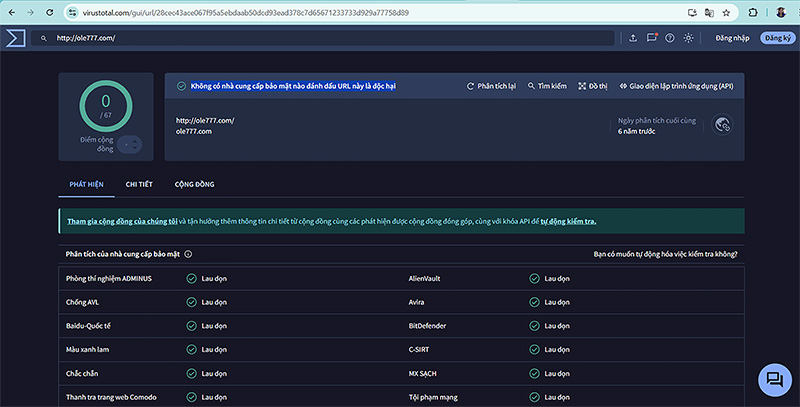
Task: Click the 0/67 detection score circle
Action: (x=106, y=106)
